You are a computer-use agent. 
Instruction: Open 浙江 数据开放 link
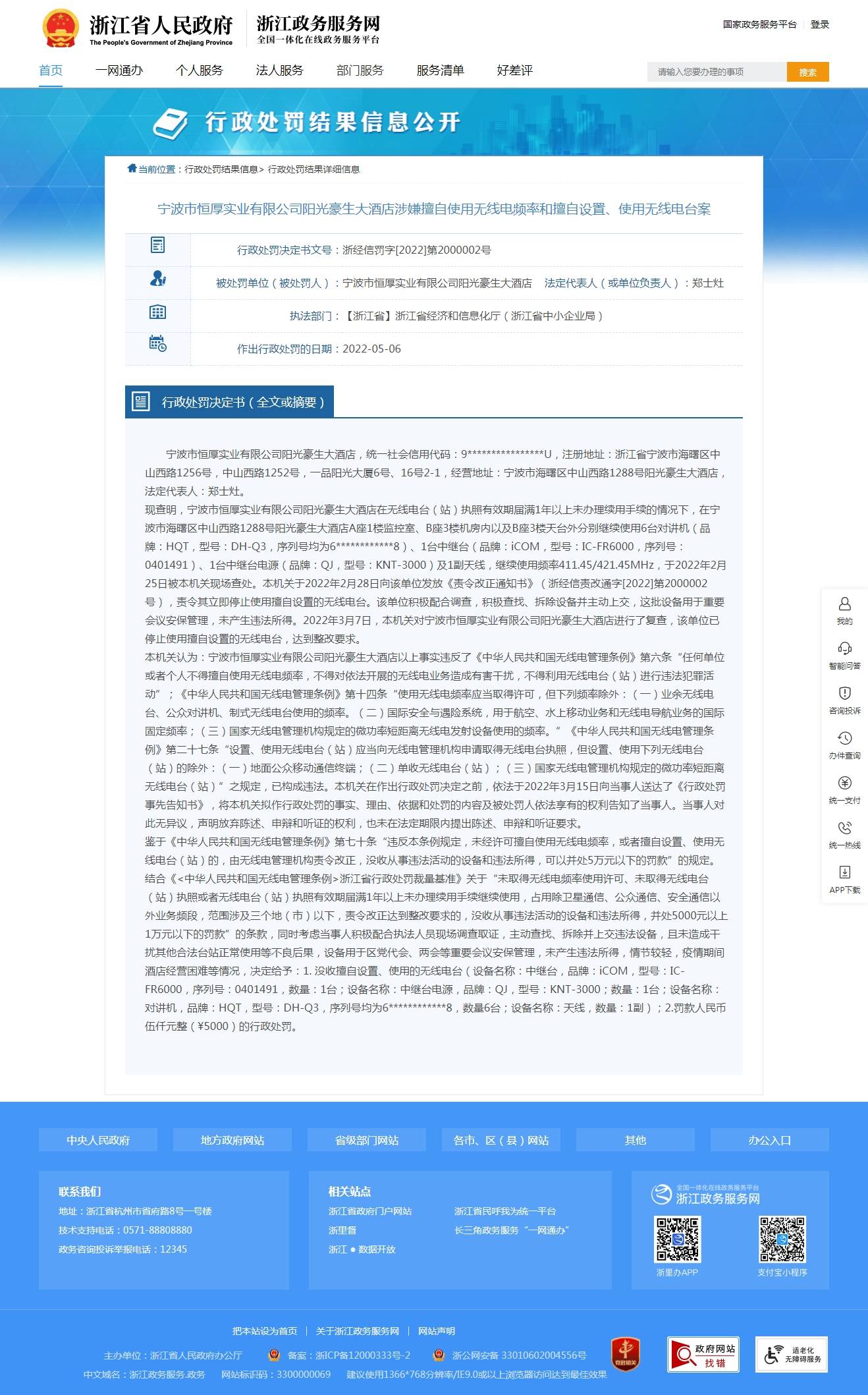coord(362,1249)
